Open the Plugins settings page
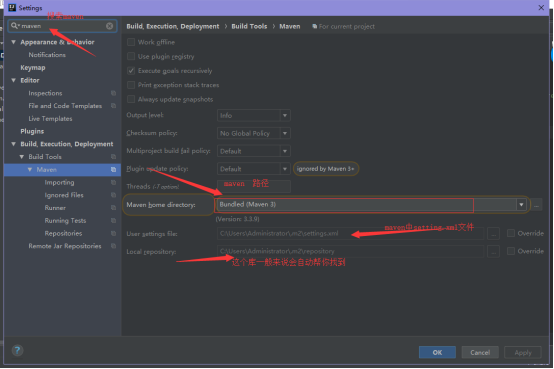Image resolution: width=554 pixels, height=369 pixels. click(32, 131)
